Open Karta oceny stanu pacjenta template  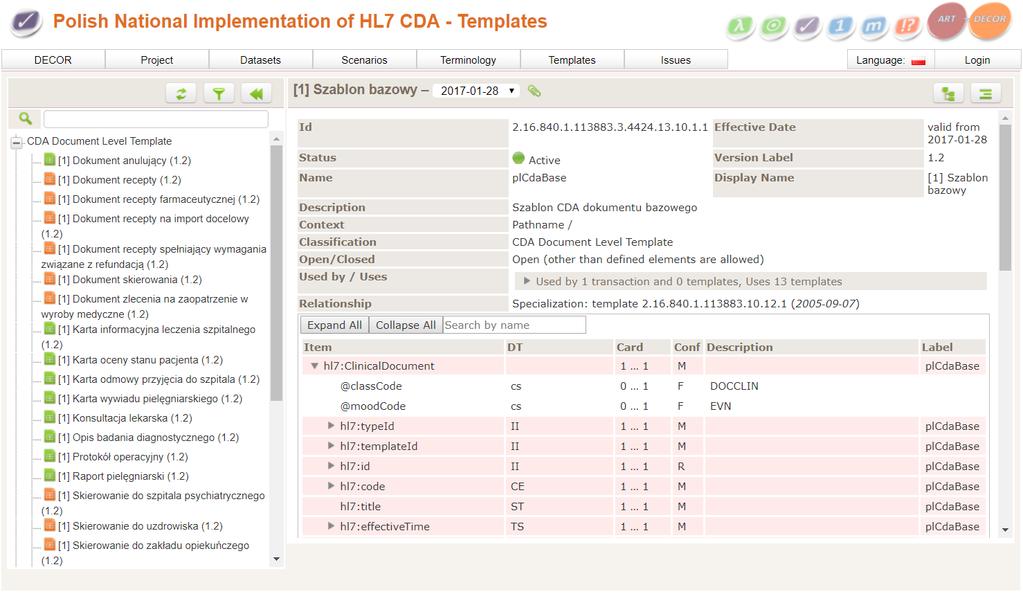click(140, 360)
